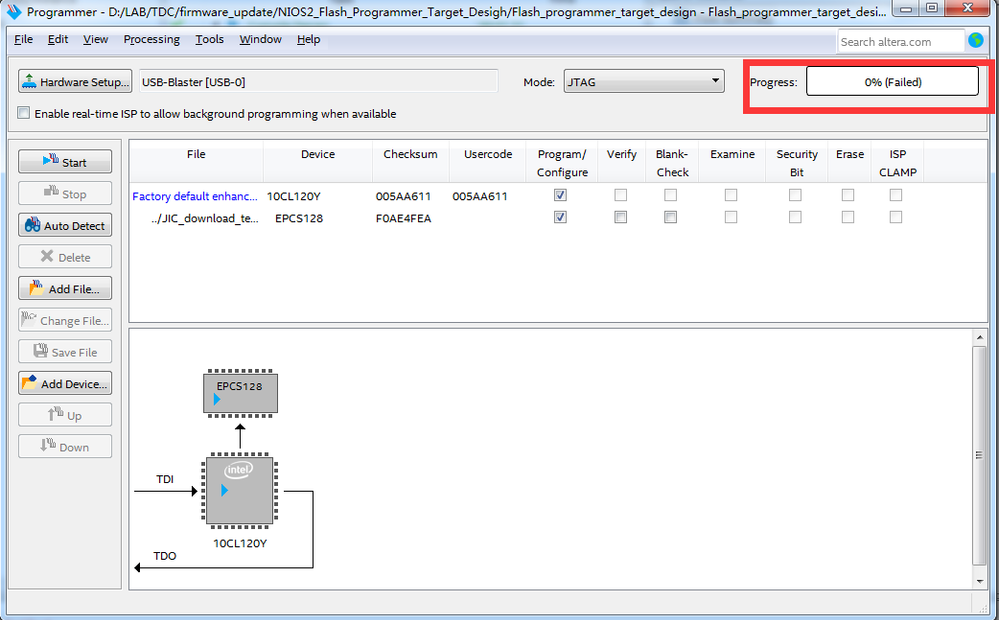Open the Processing menu
The height and width of the screenshot is (620, 999).
pos(151,39)
